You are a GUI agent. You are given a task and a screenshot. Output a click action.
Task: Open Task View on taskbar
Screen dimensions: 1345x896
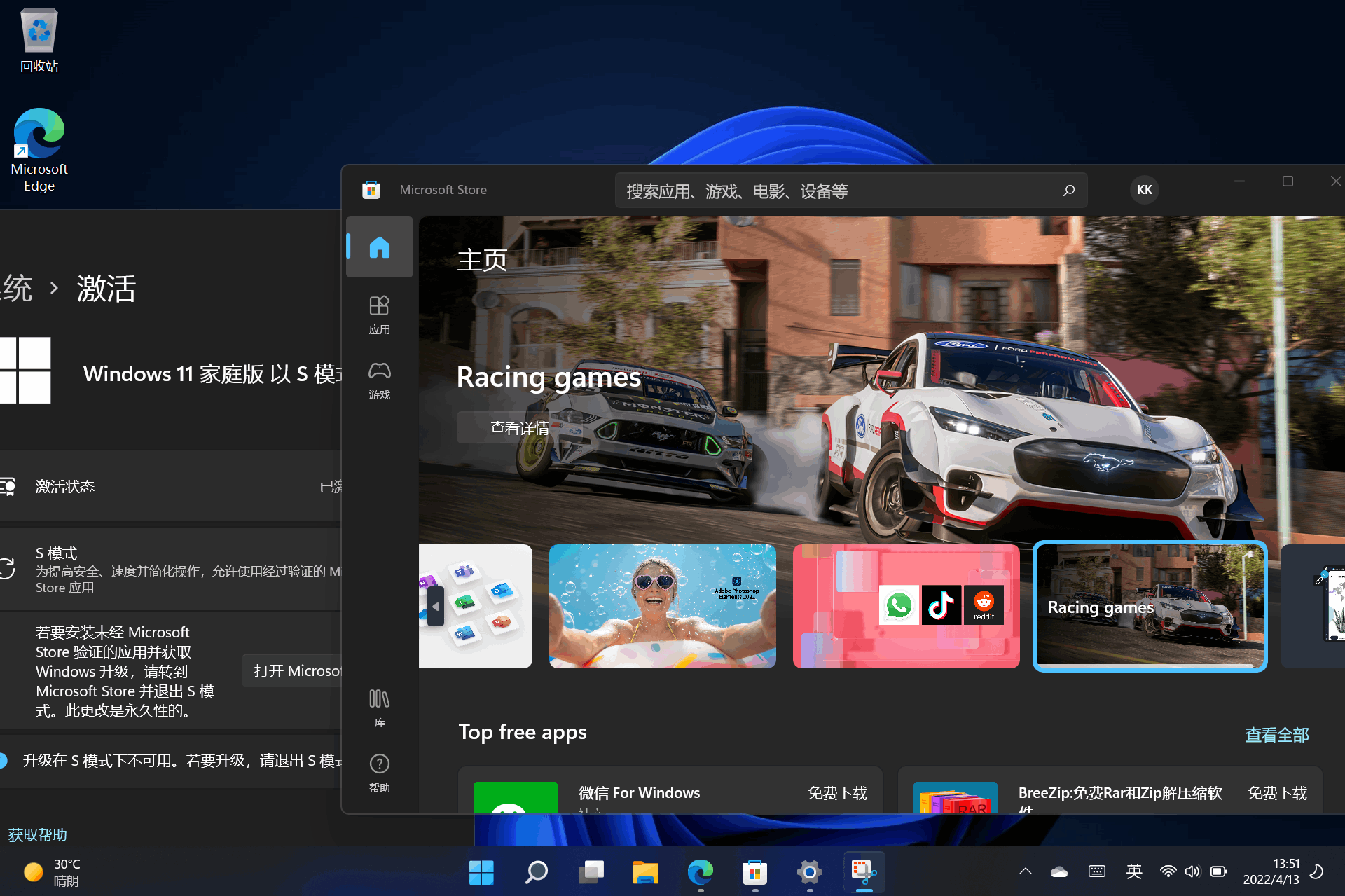tap(591, 872)
